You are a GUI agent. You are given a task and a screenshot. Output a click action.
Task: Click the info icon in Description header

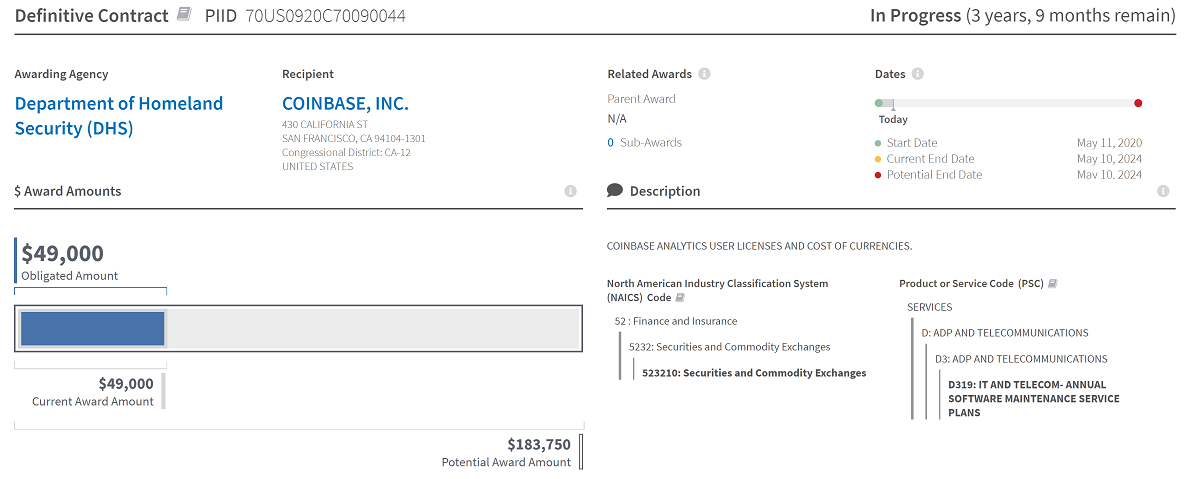[x=1163, y=191]
